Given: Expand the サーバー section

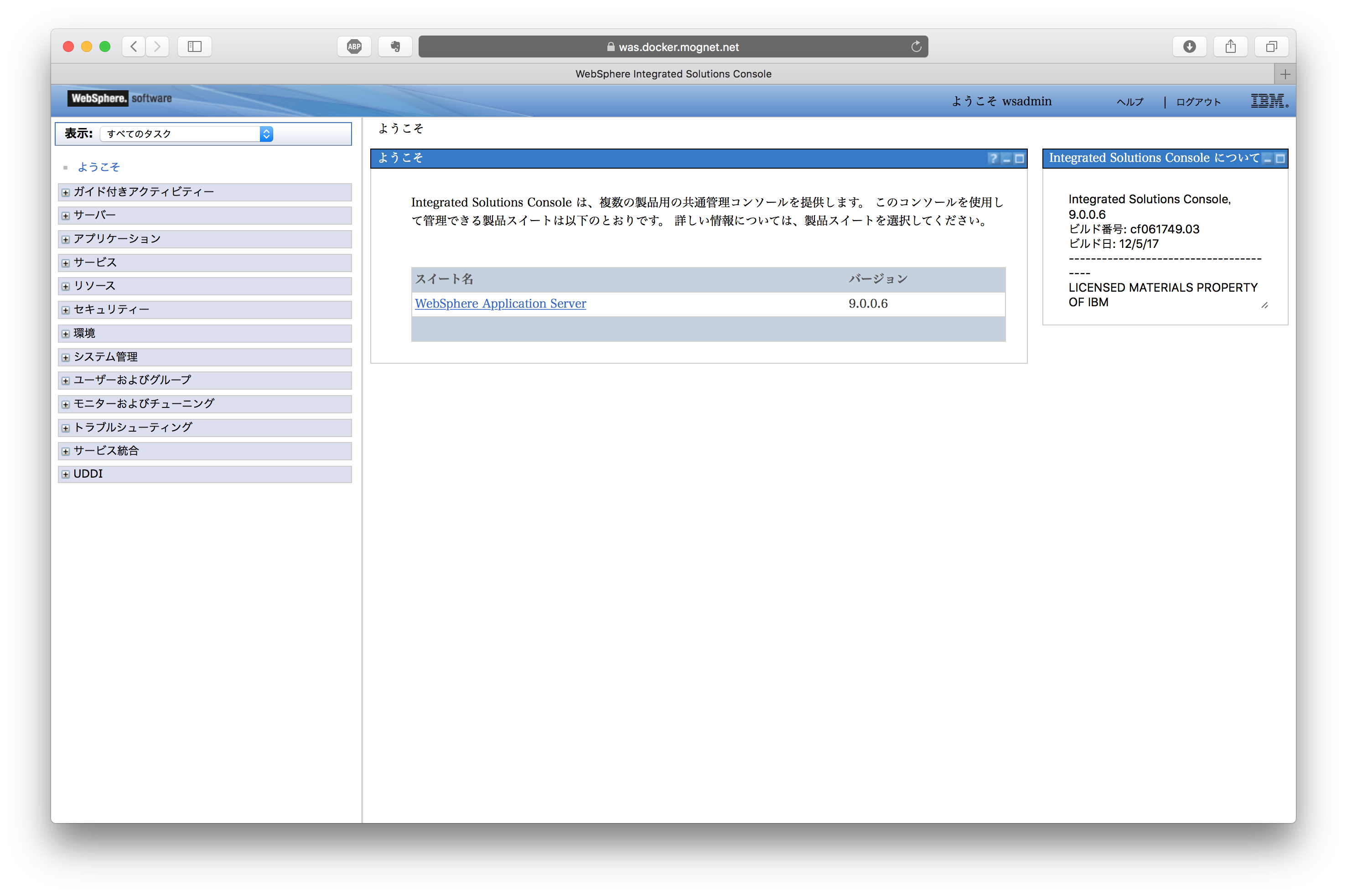Looking at the screenshot, I should (x=65, y=216).
